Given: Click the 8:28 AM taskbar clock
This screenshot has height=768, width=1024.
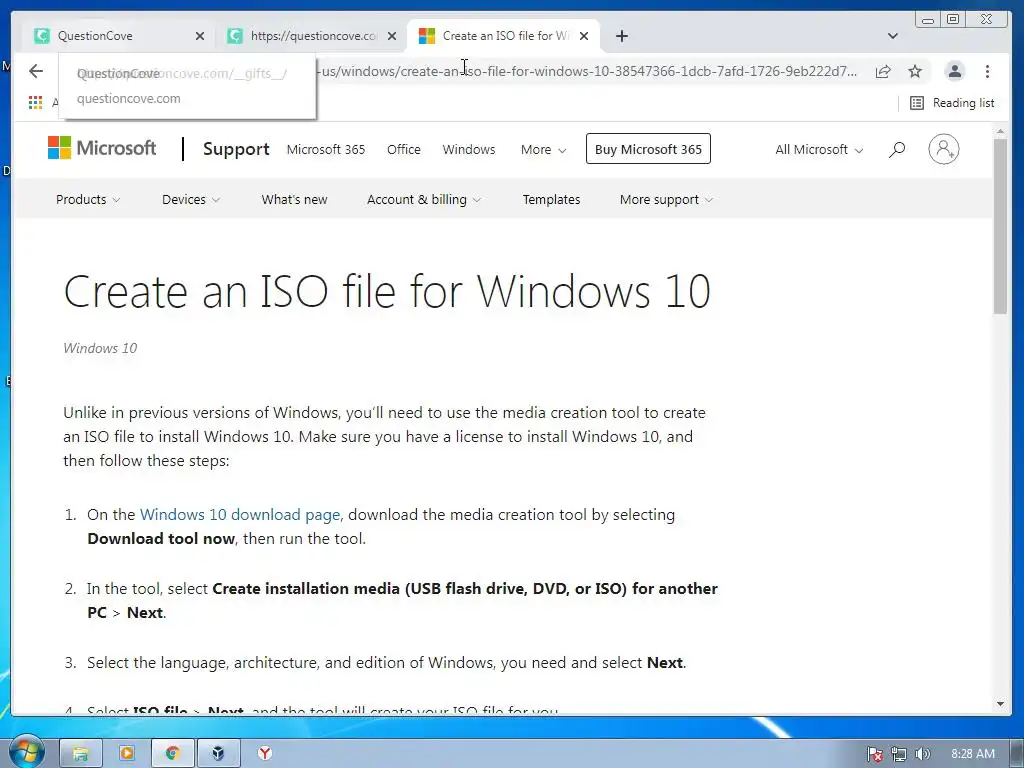Looking at the screenshot, I should (x=972, y=754).
